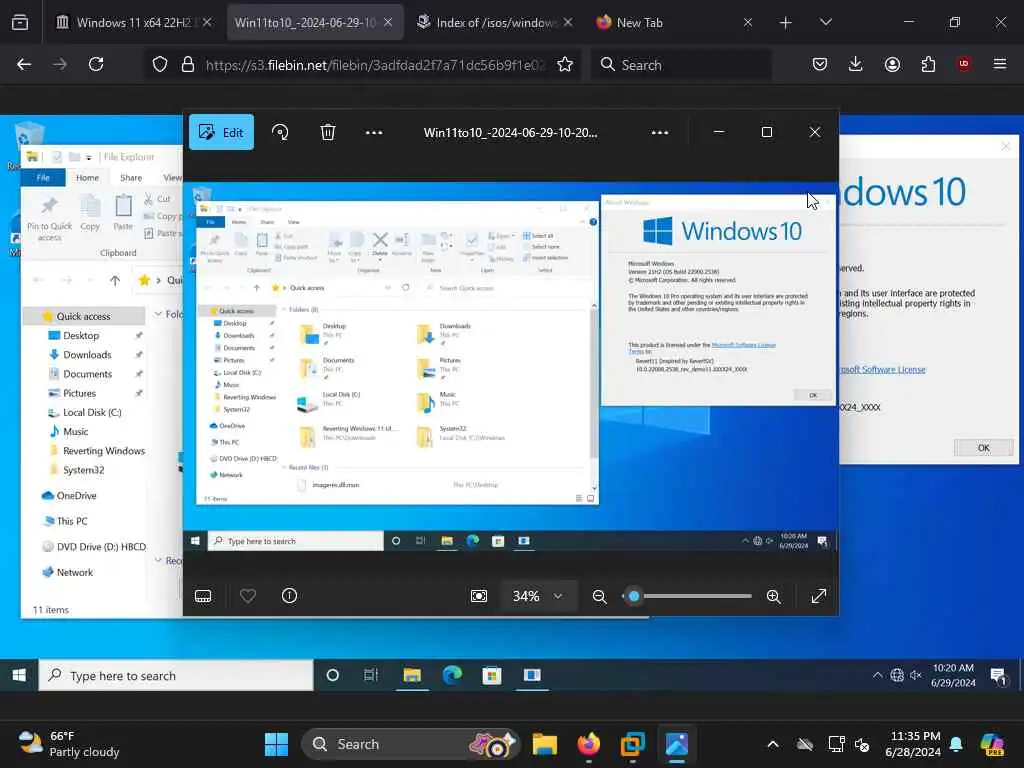Screen dimensions: 1024x768
Task: Select Local Disk (C:) in sidebar
Action: point(92,413)
